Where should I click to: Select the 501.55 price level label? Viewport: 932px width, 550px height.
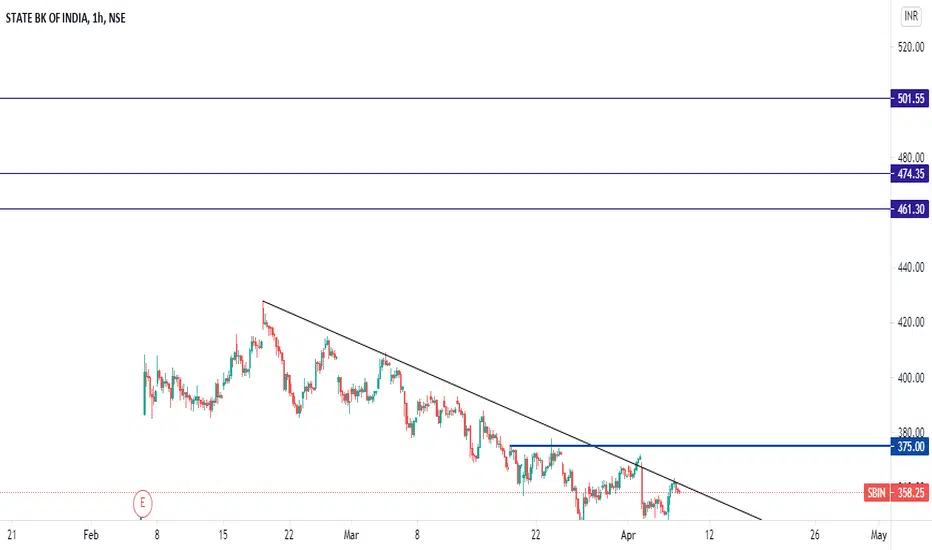tap(910, 99)
